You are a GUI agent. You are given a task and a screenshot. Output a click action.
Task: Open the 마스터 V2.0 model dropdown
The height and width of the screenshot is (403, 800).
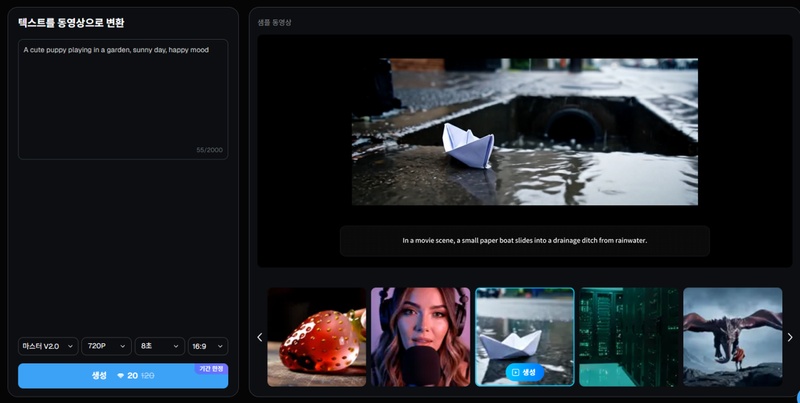pyautogui.click(x=47, y=346)
